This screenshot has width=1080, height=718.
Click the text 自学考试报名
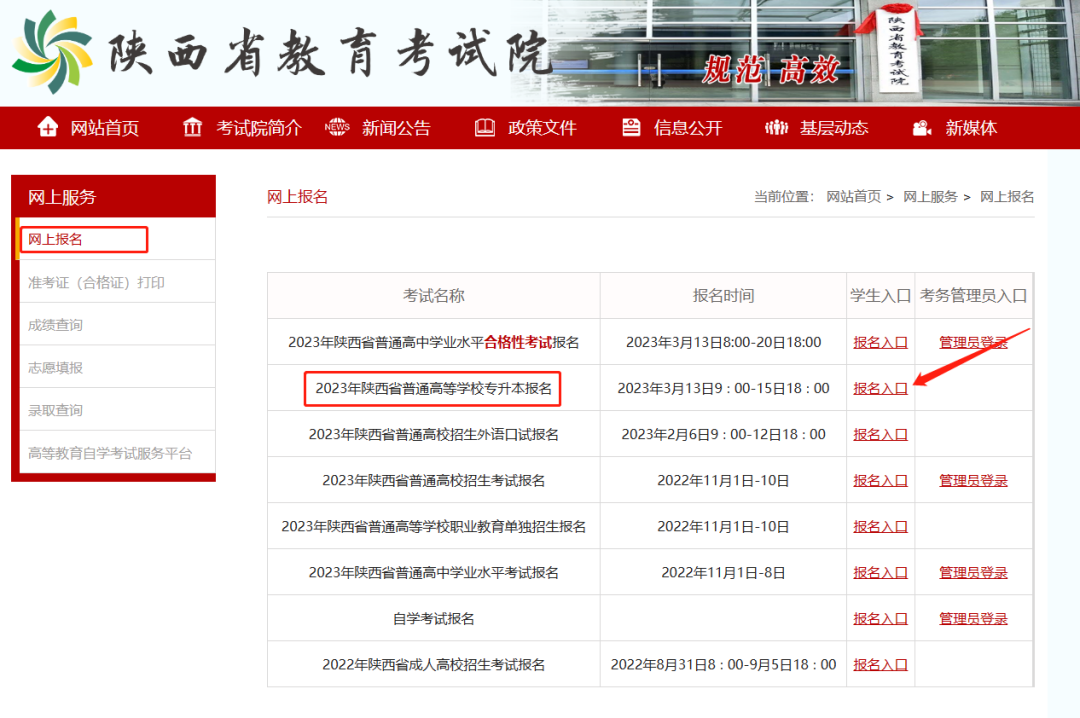point(433,619)
